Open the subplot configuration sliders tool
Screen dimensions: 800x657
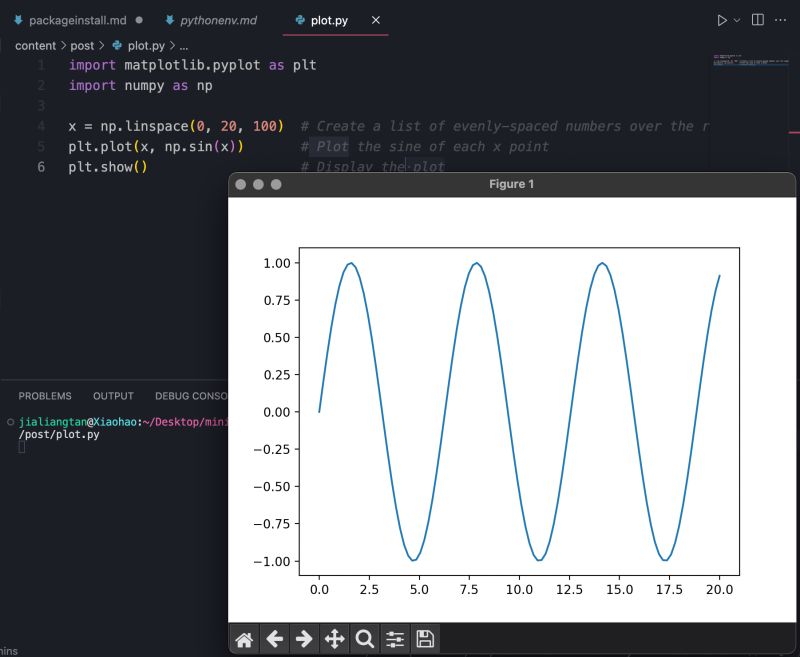[x=394, y=638]
